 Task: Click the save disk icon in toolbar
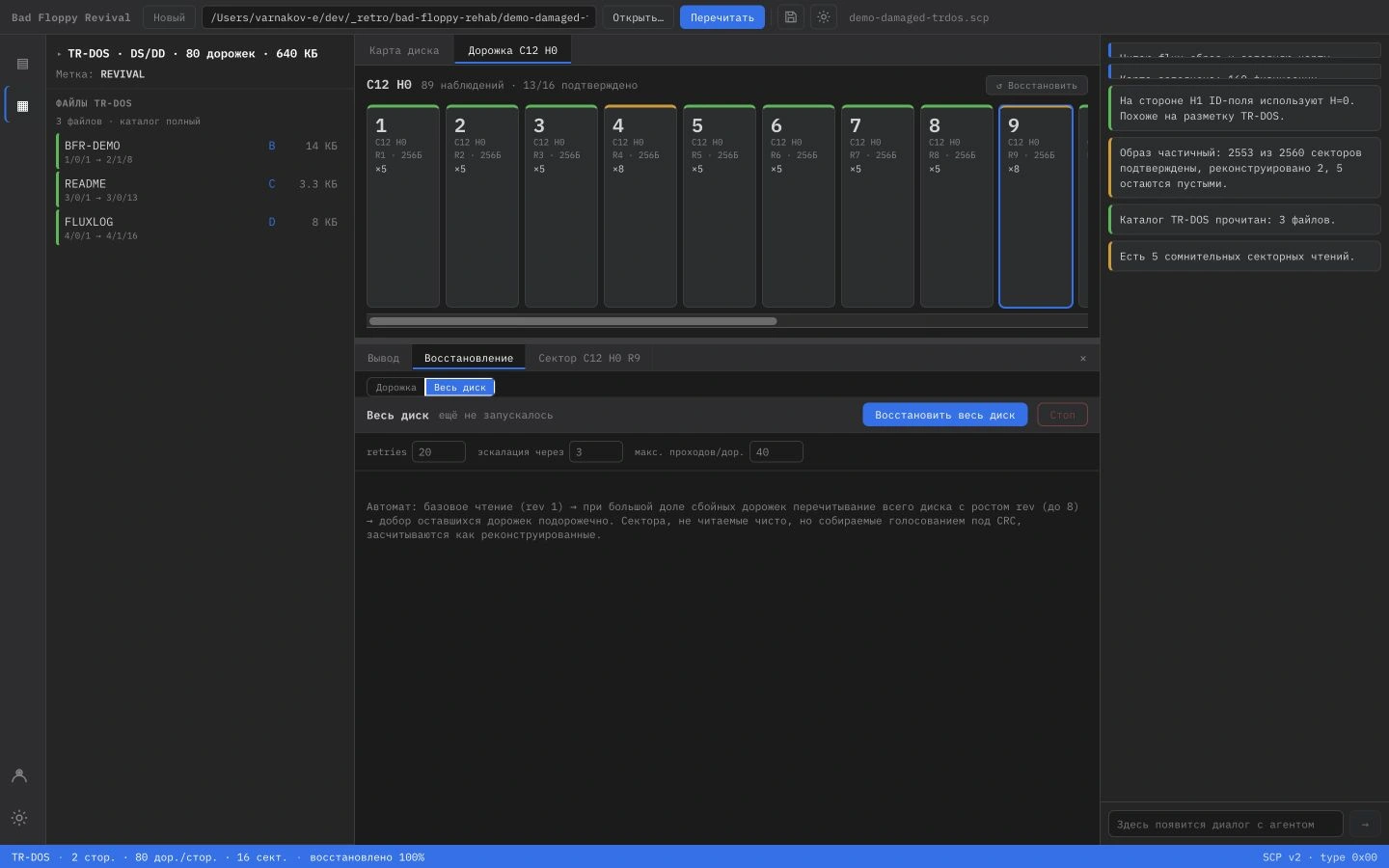pos(791,17)
